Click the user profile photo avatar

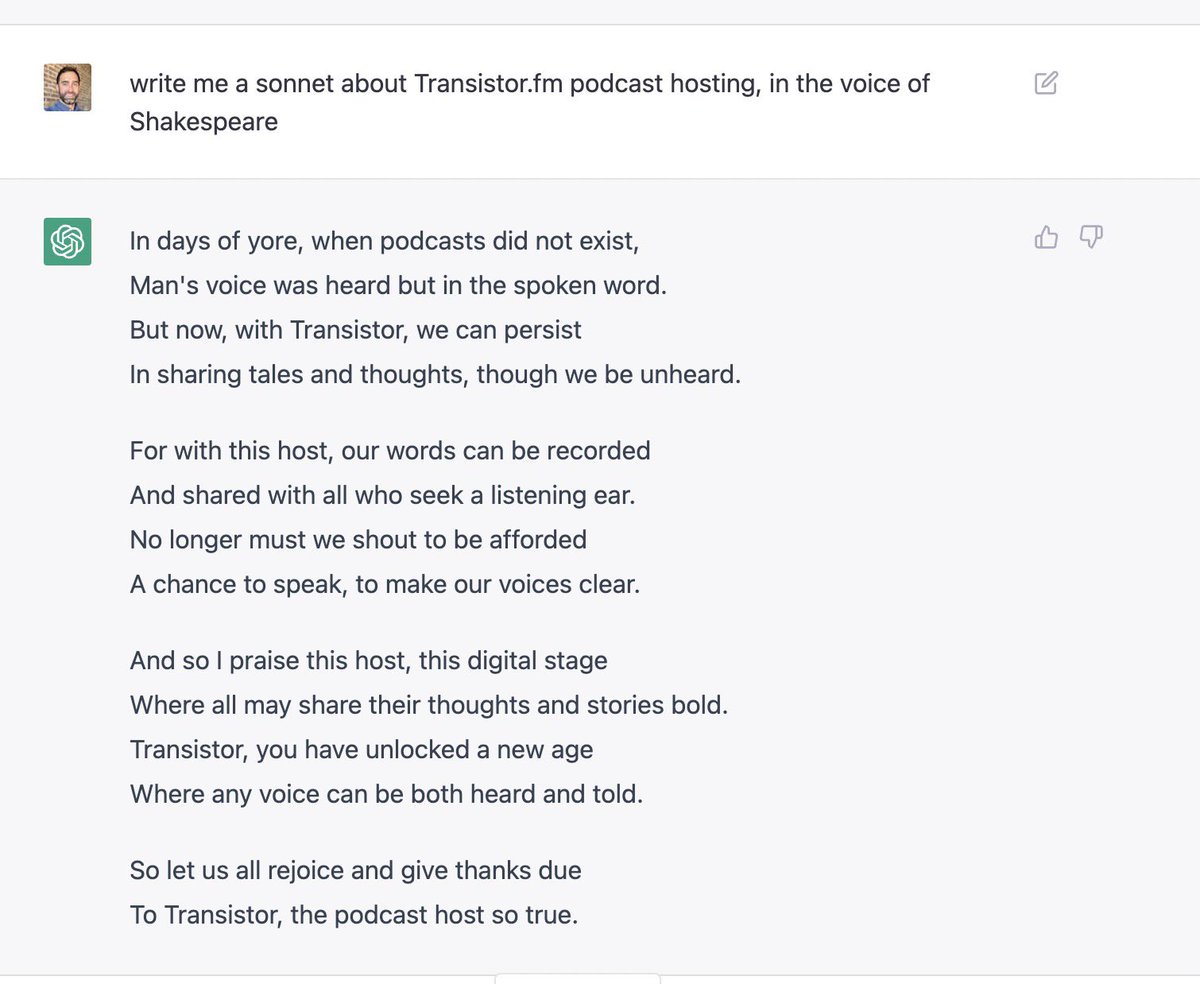coord(67,87)
